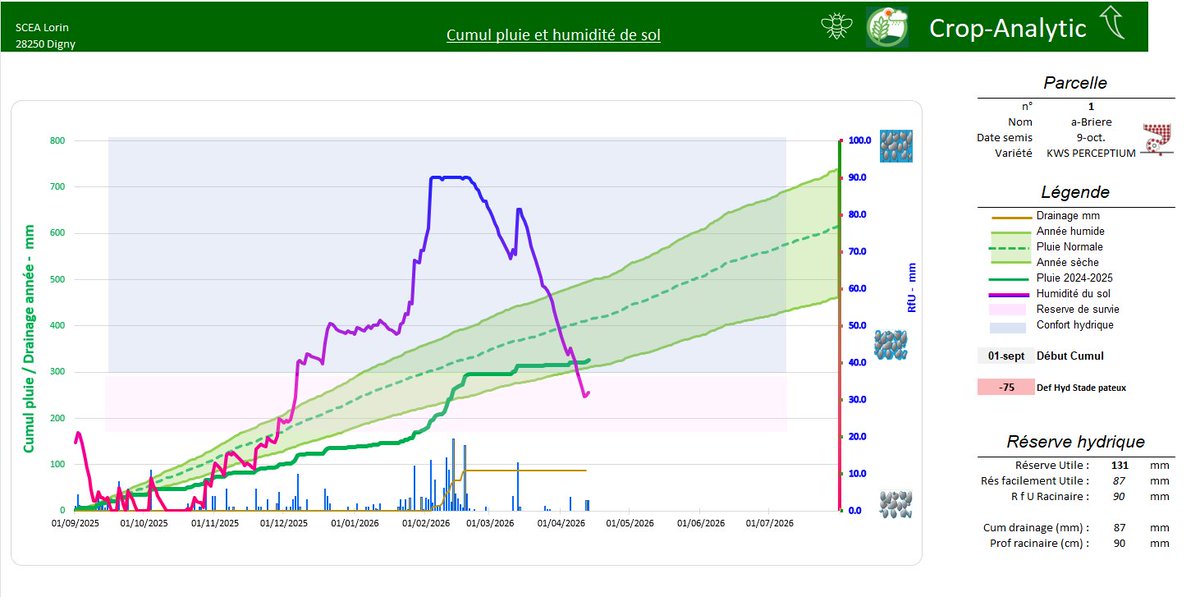Click the "Année humide" legend label

pyautogui.click(x=1072, y=231)
